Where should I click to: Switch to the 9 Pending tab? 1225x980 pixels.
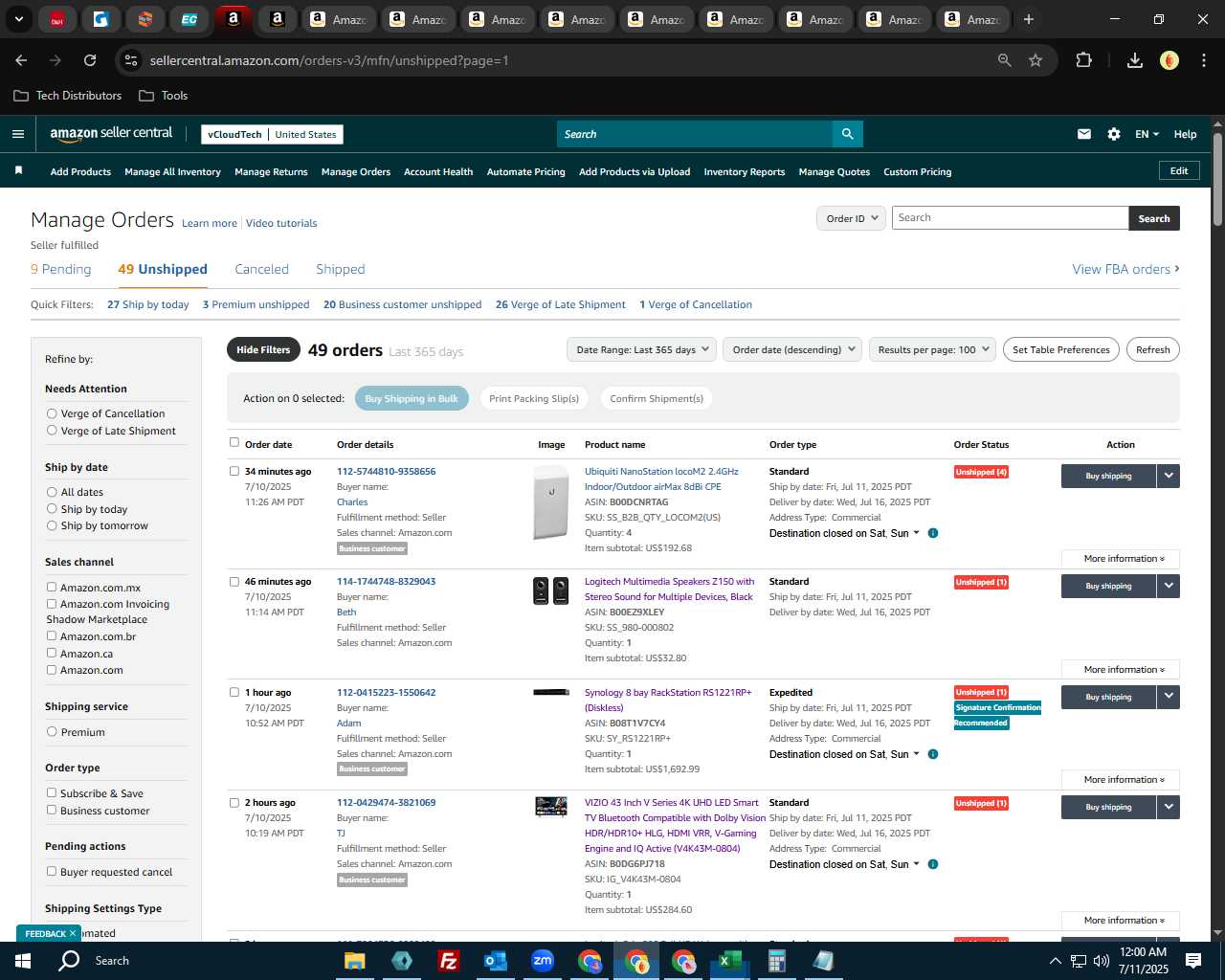[61, 269]
